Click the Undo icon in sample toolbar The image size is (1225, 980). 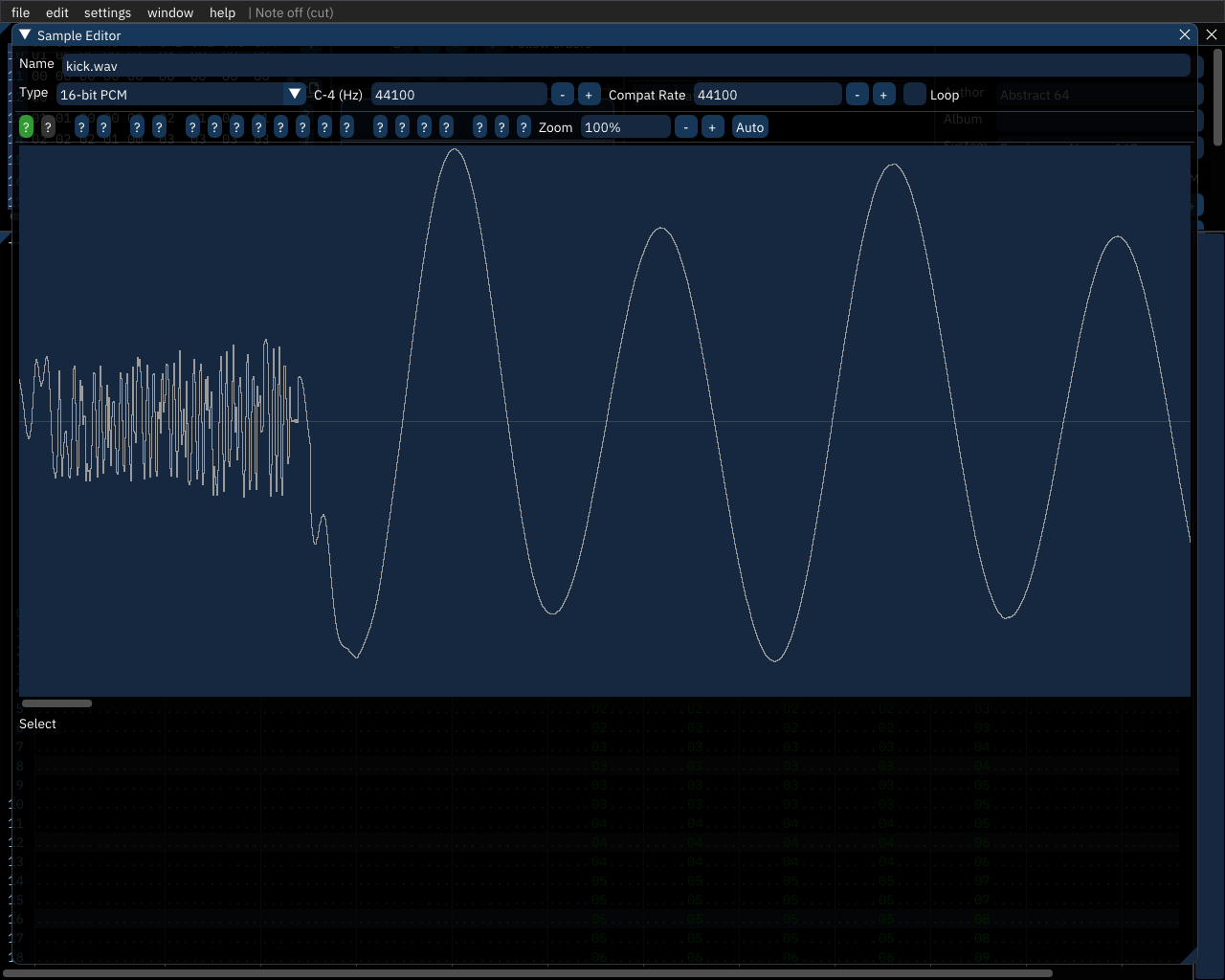137,127
